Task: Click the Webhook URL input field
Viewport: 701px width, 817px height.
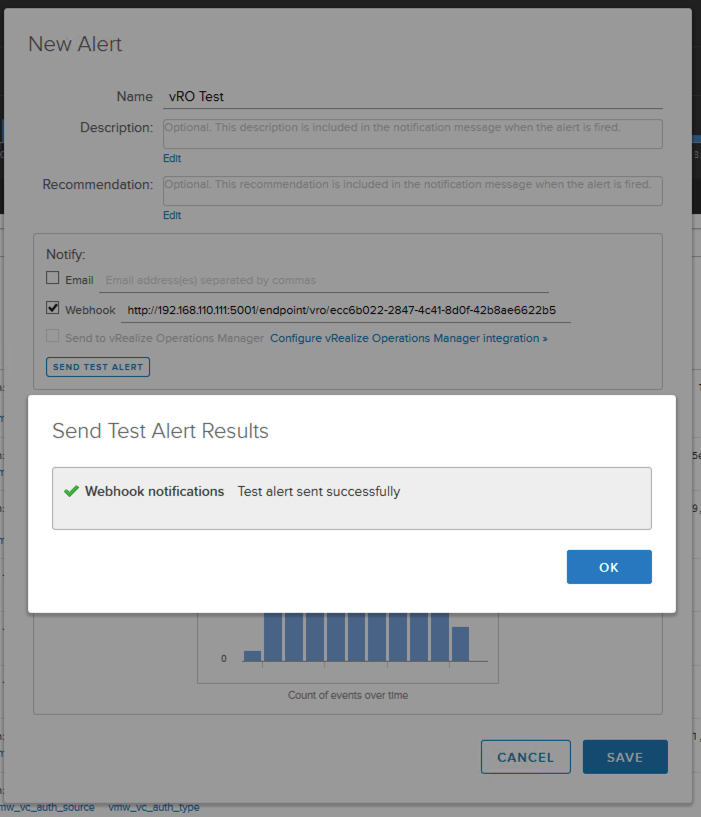Action: click(x=345, y=310)
